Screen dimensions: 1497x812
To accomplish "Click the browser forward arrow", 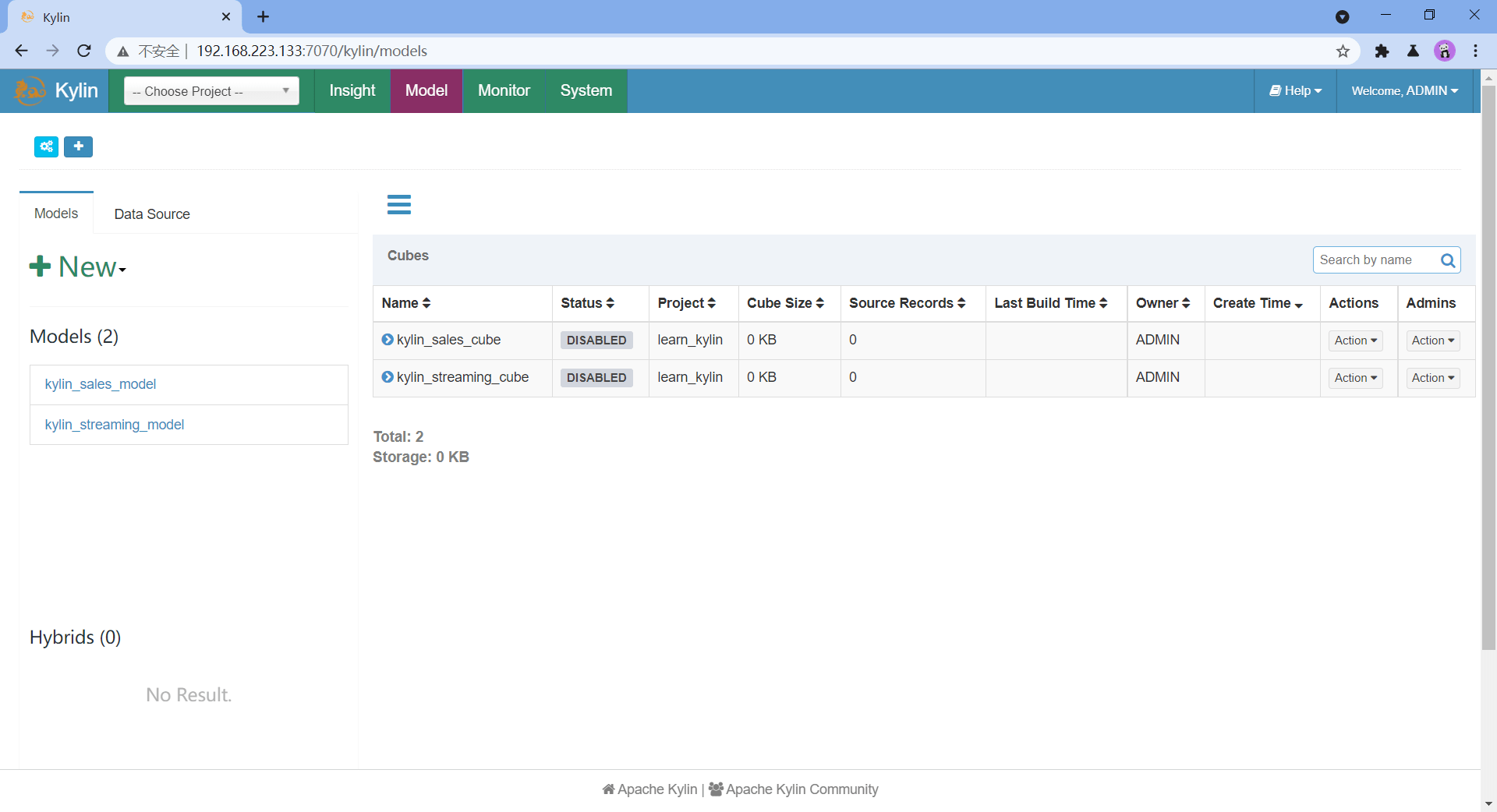I will [x=52, y=51].
